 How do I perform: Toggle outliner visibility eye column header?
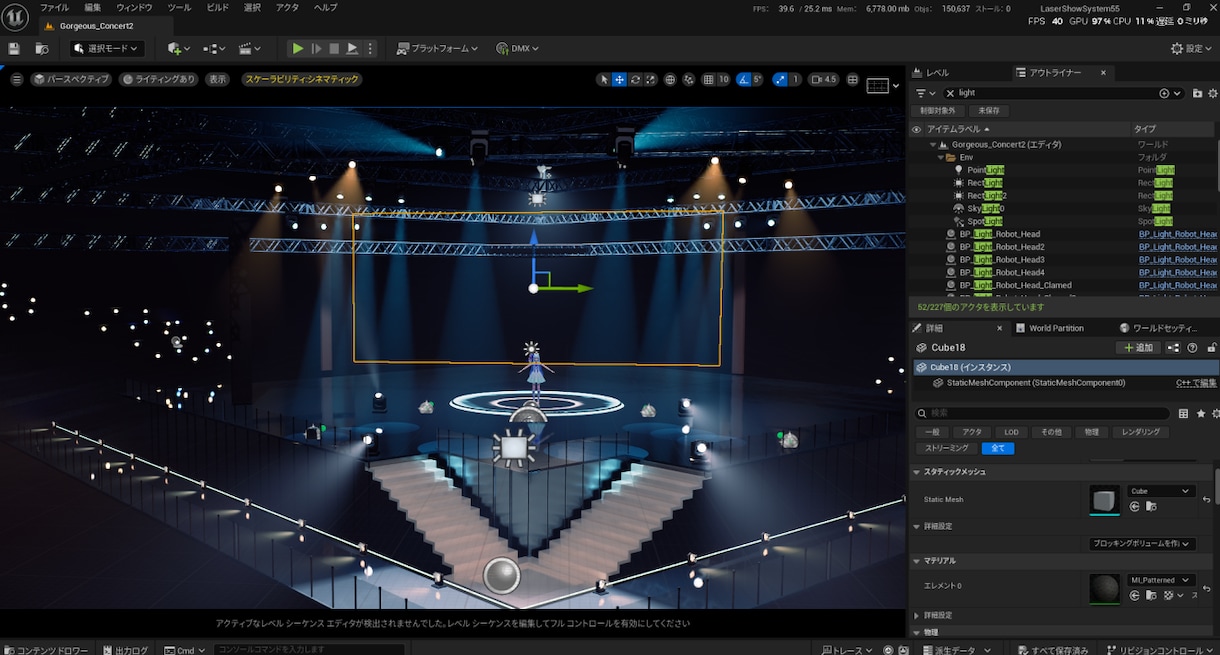(x=916, y=129)
